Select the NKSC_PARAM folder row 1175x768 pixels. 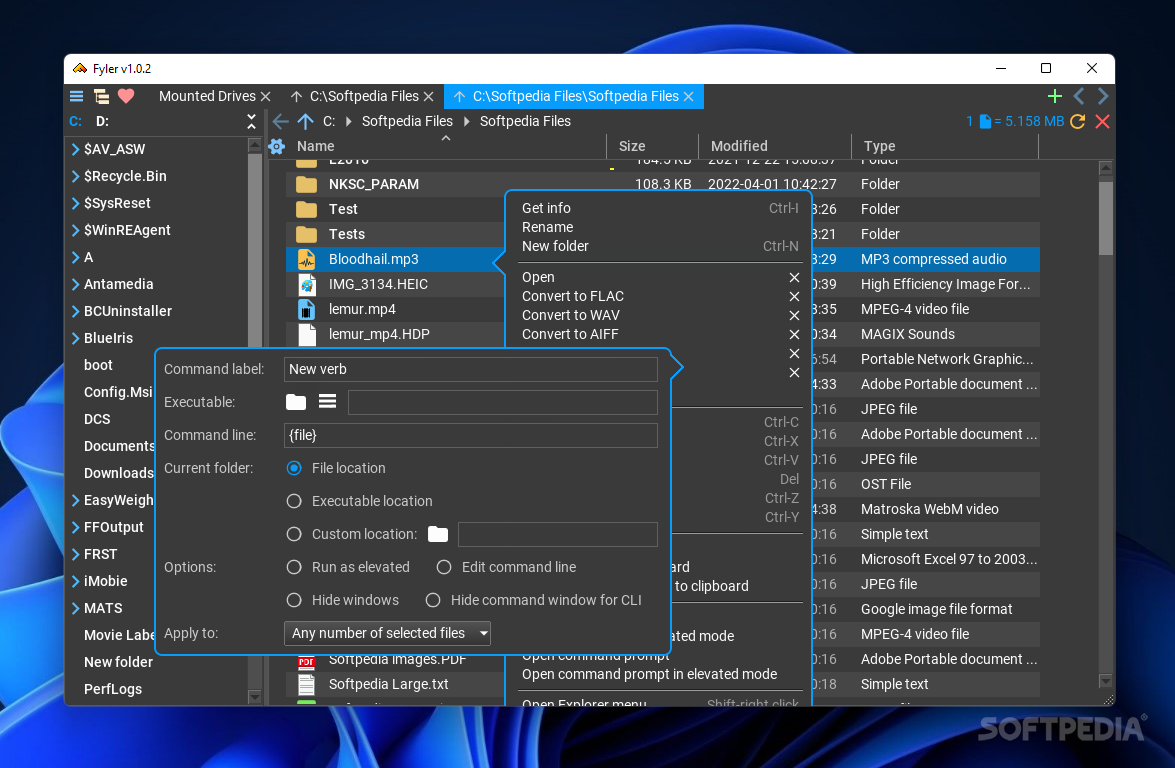point(662,184)
